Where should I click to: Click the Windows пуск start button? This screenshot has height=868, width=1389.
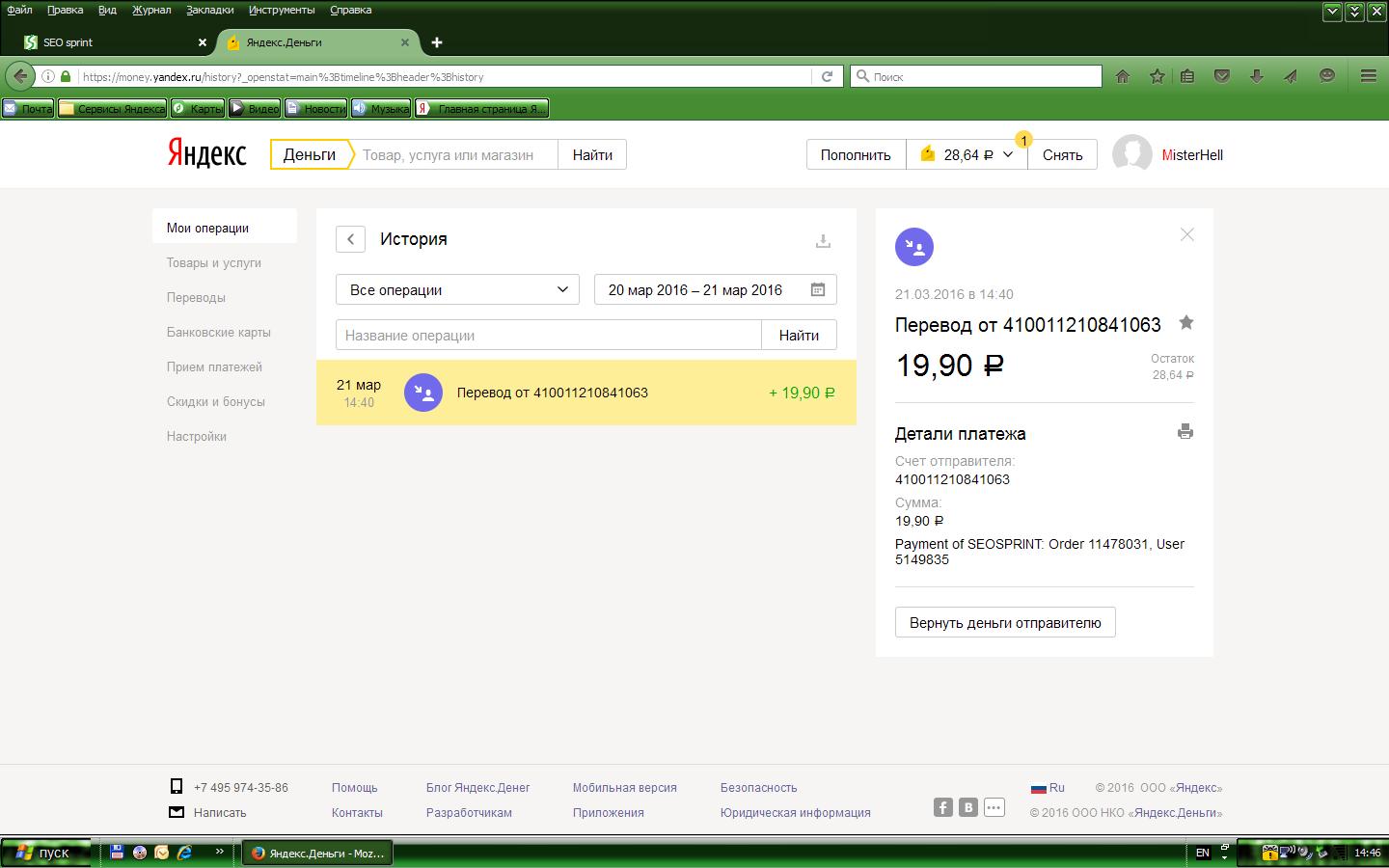point(44,853)
